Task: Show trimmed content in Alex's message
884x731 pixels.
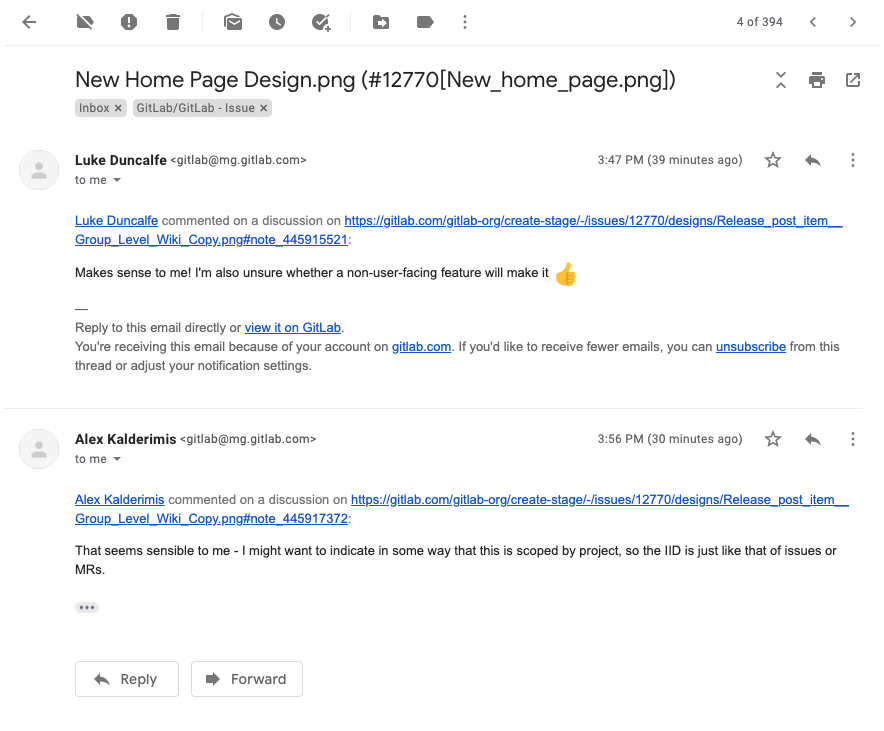Action: (x=87, y=607)
